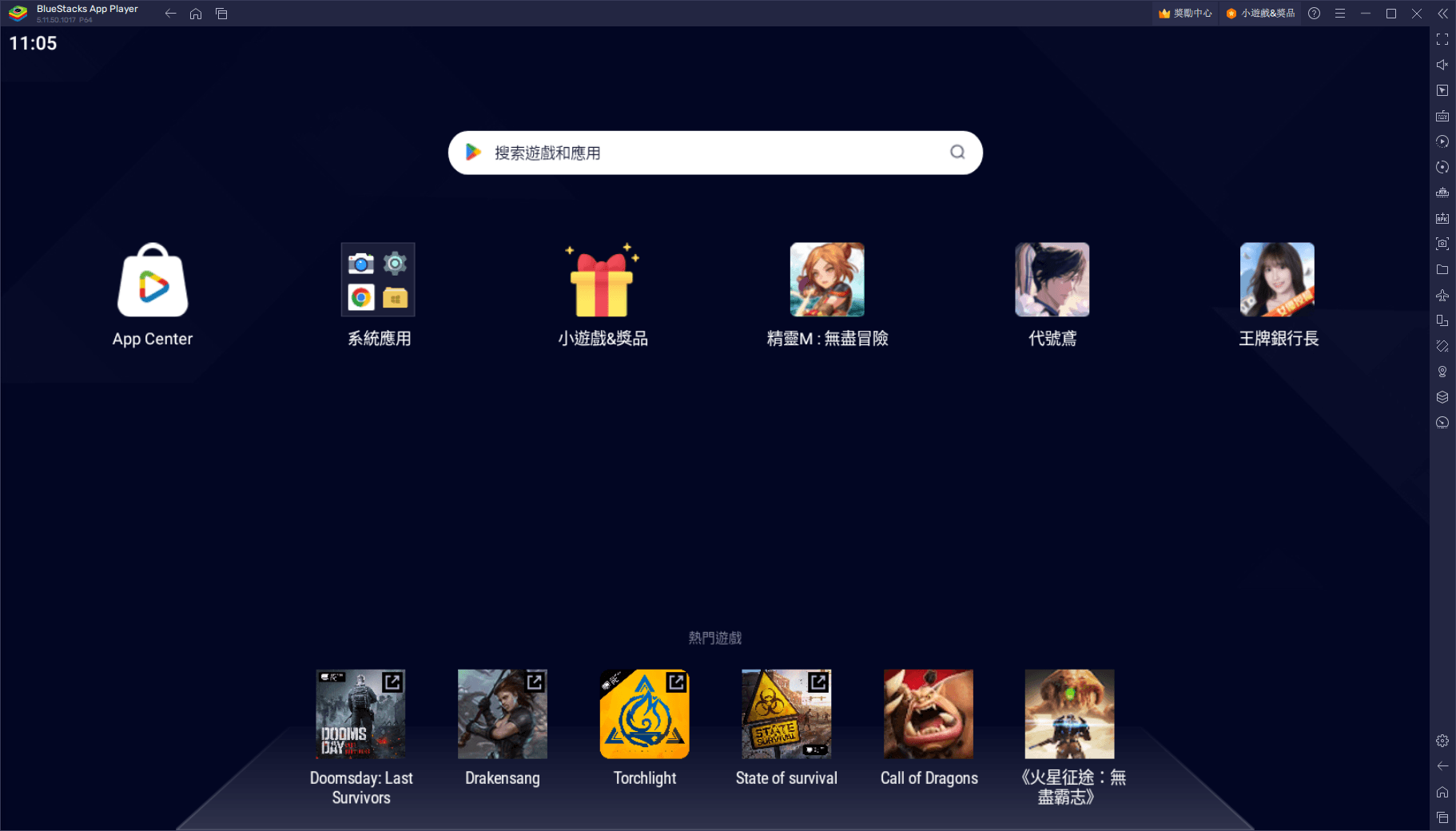This screenshot has height=831, width=1456.
Task: Open the multi-instance manager icon
Action: tap(1442, 193)
